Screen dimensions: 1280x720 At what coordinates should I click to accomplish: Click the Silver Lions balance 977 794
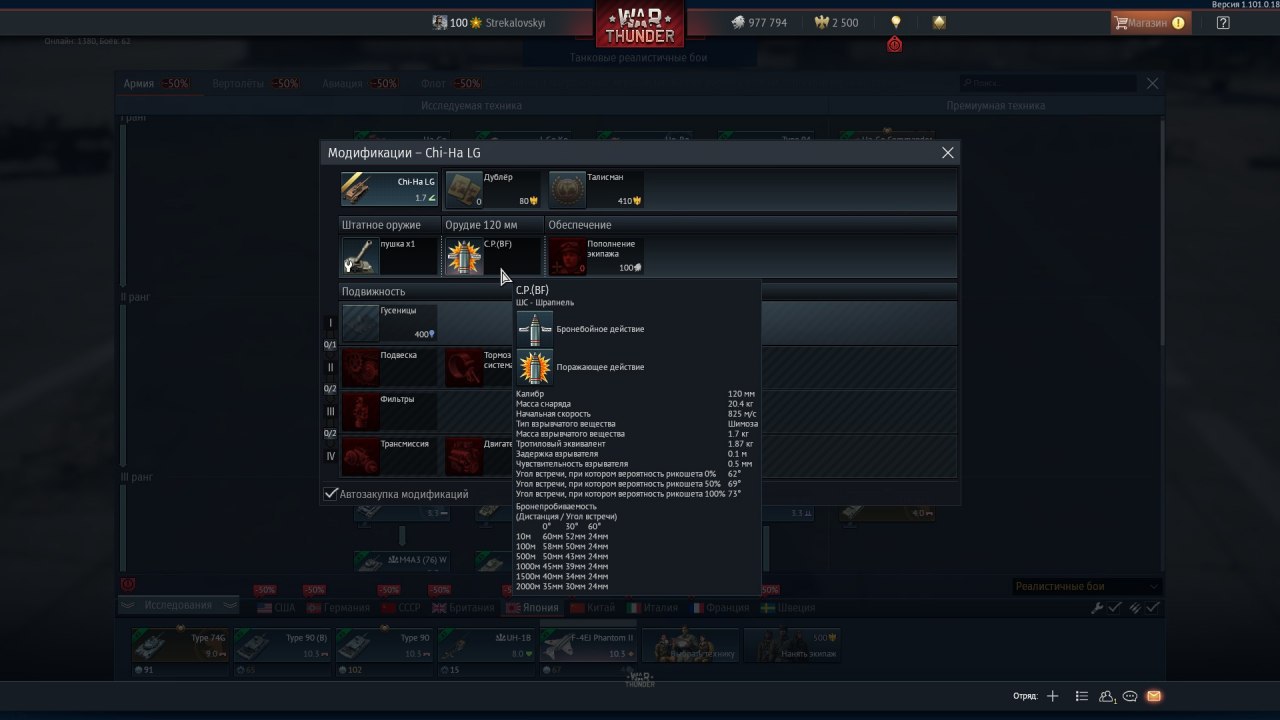[759, 22]
